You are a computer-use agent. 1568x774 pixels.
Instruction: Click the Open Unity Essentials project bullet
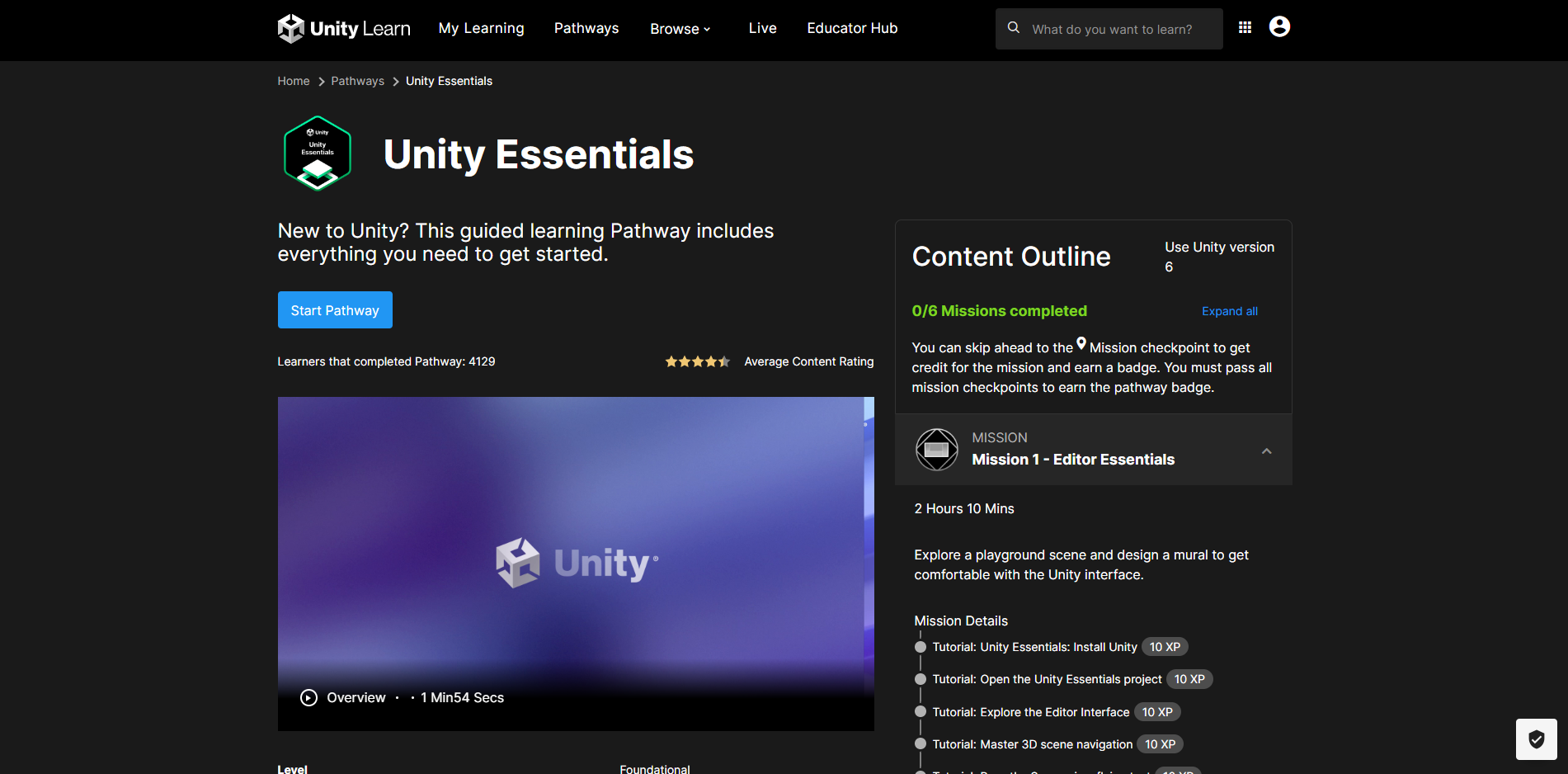(x=921, y=679)
